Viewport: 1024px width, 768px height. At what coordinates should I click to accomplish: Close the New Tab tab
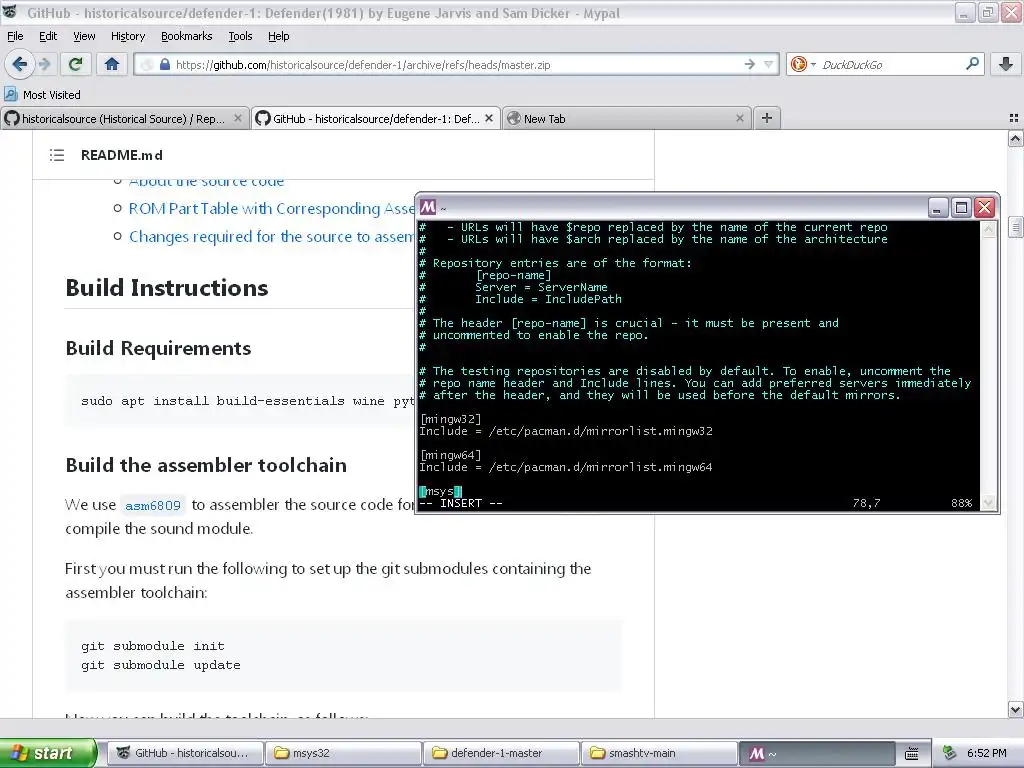pyautogui.click(x=739, y=118)
